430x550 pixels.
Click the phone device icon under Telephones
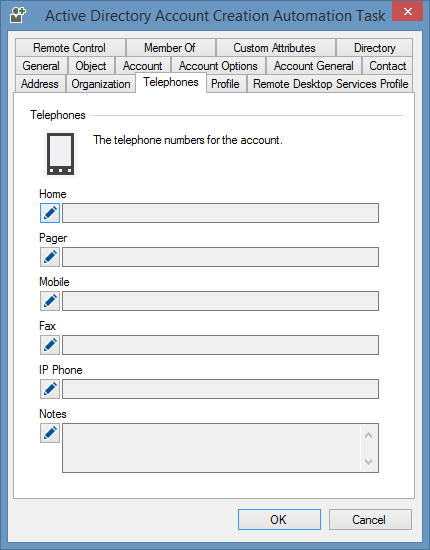pyautogui.click(x=60, y=154)
